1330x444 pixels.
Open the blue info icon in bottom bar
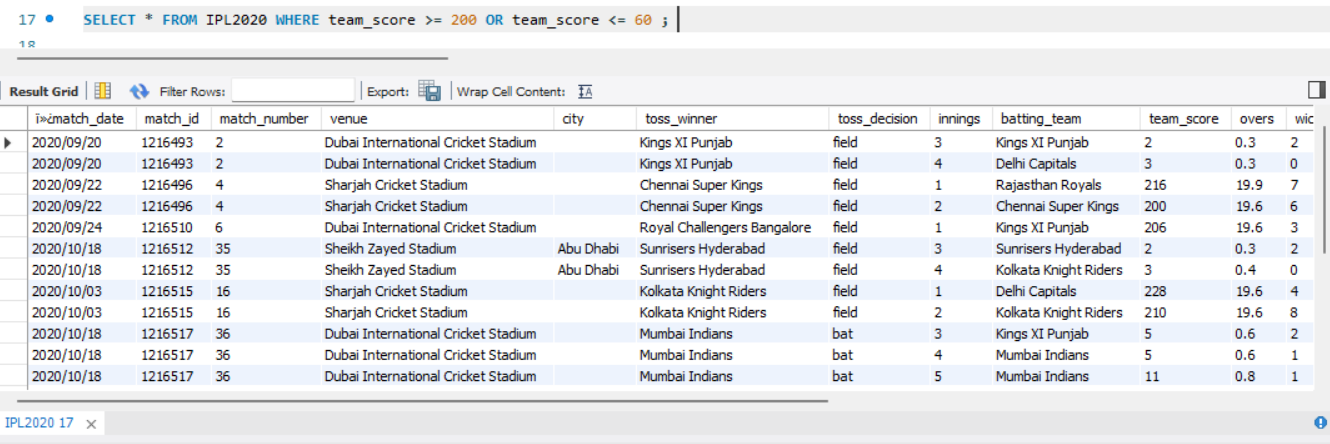click(x=1320, y=423)
